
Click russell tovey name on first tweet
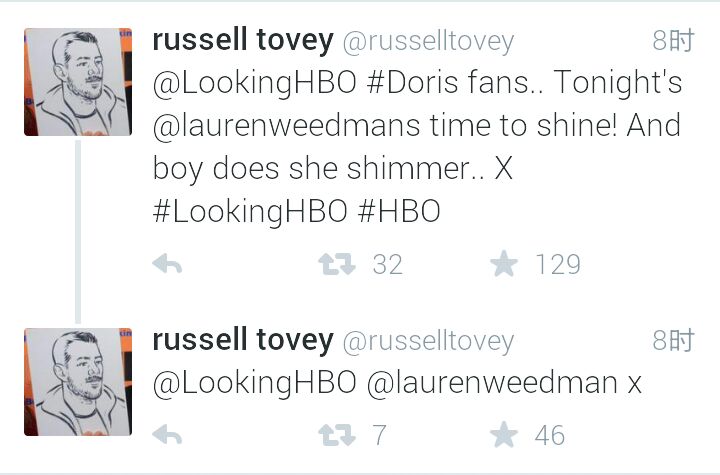242,40
